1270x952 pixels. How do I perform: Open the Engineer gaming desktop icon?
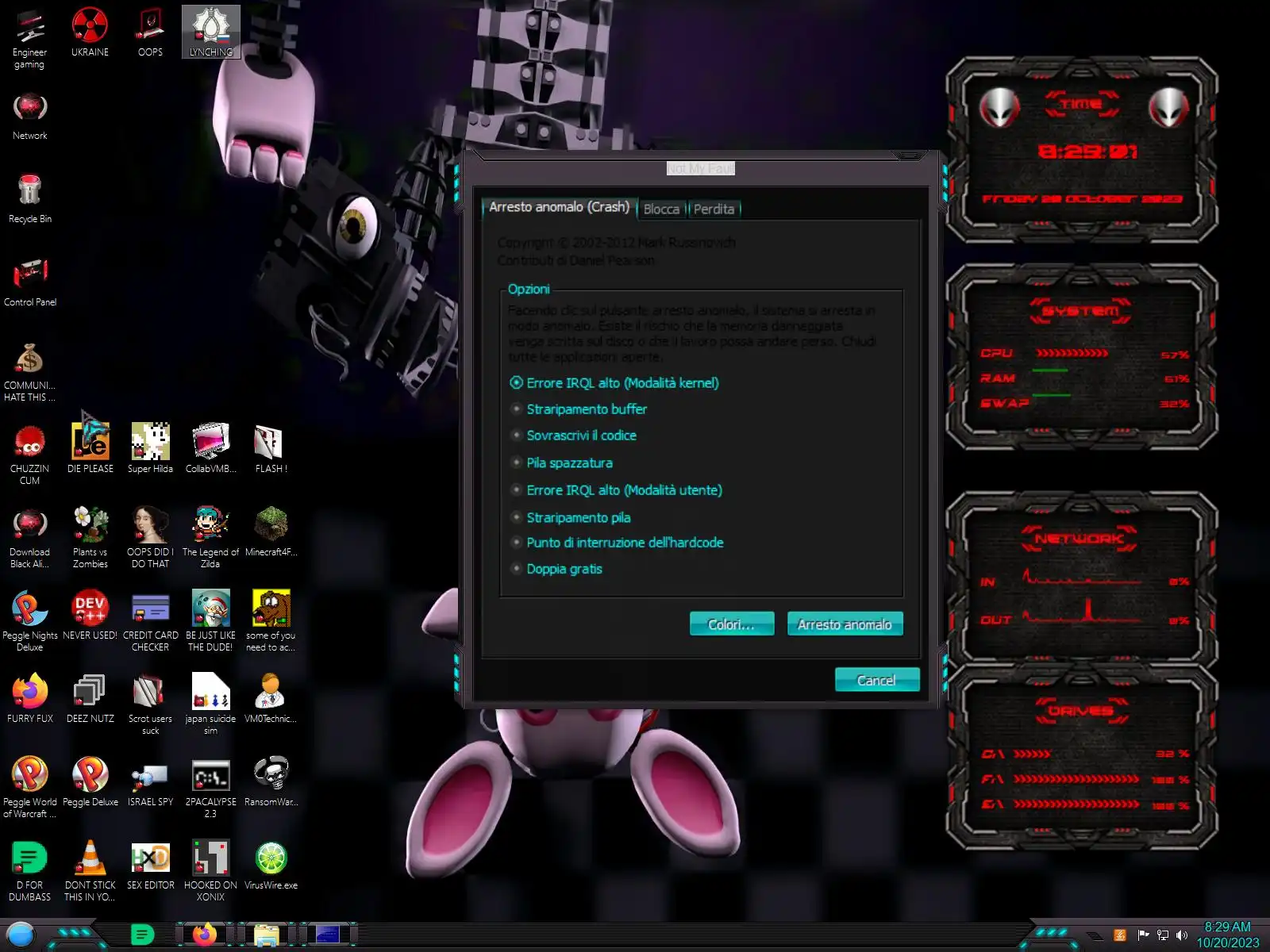(29, 38)
